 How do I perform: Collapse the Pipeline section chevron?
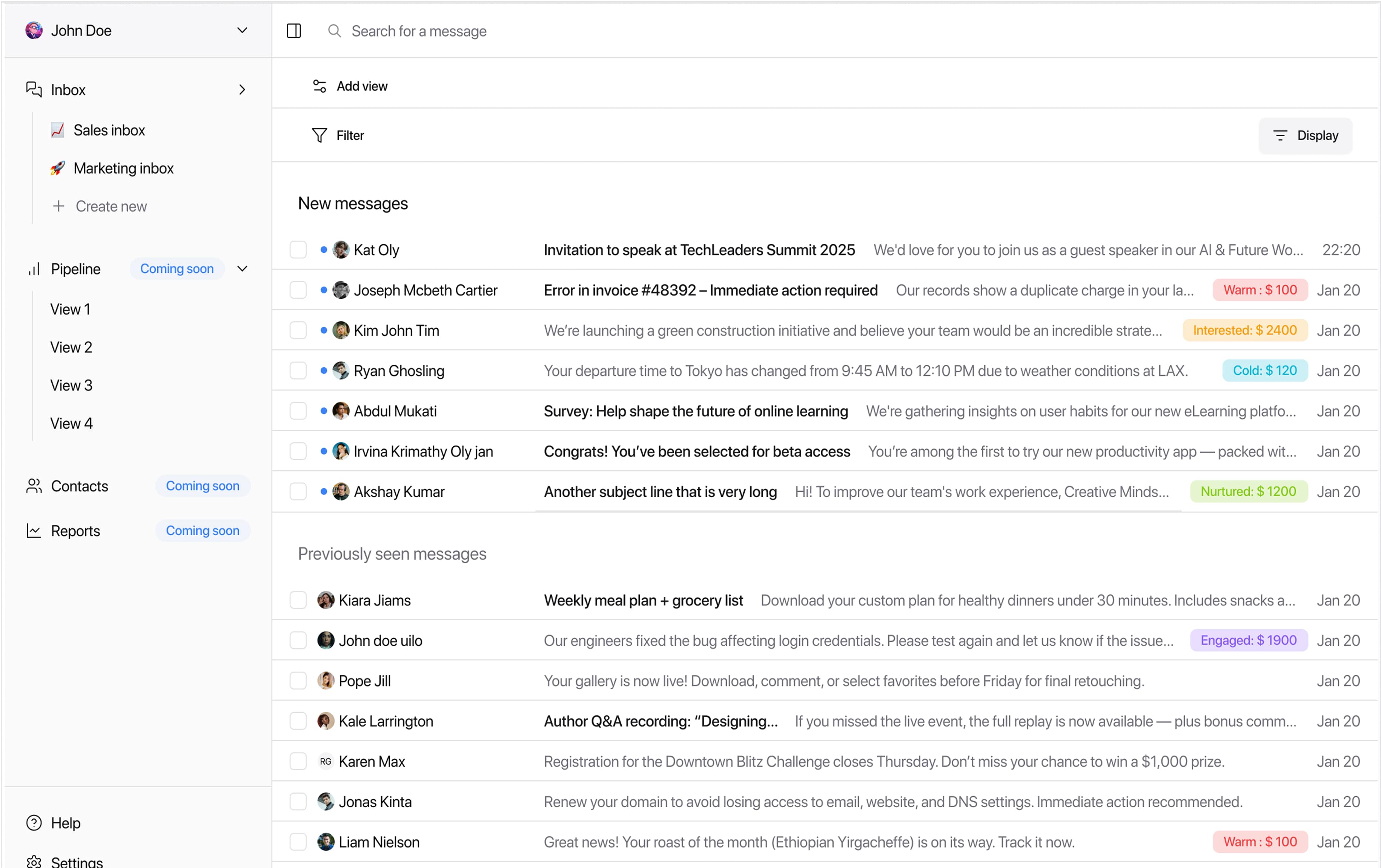click(242, 269)
